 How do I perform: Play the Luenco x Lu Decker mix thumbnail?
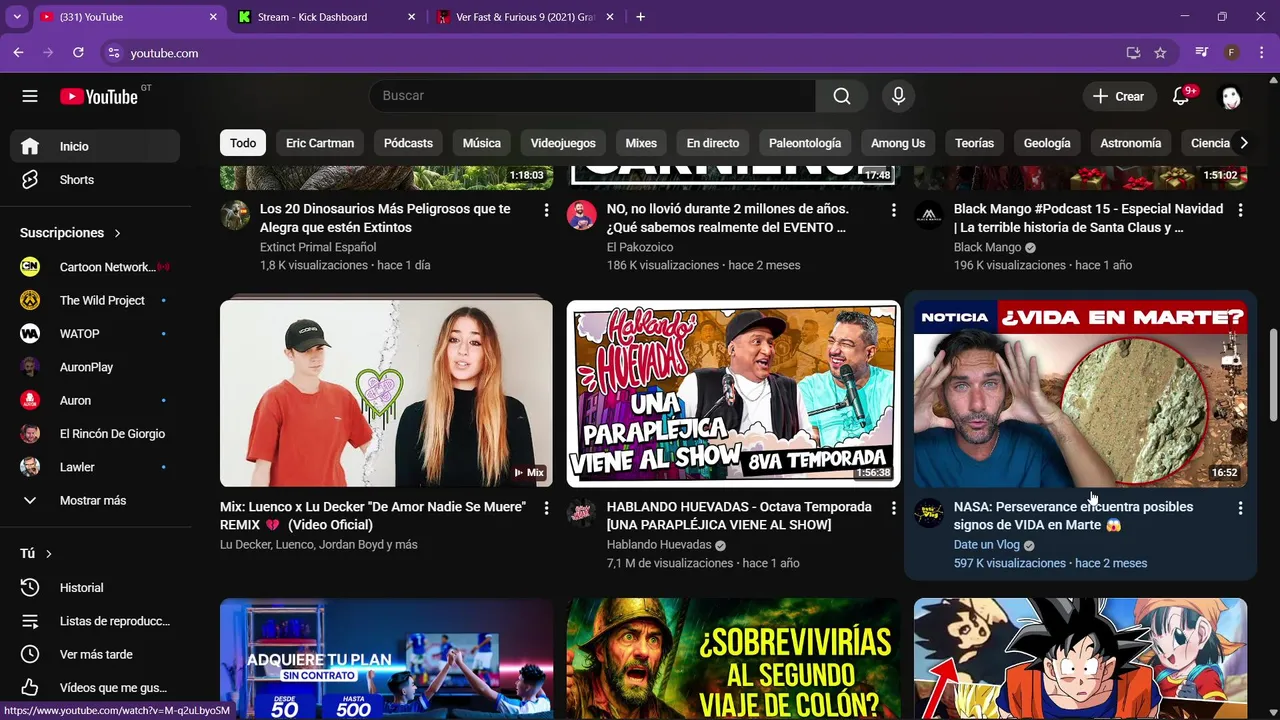pyautogui.click(x=386, y=394)
